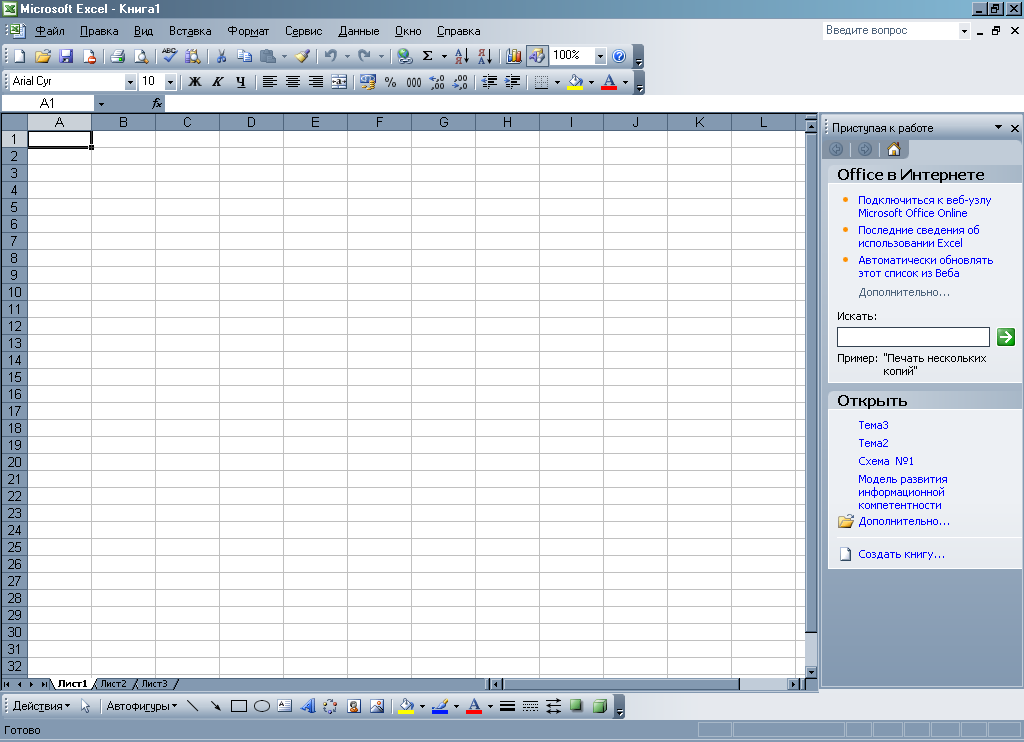Sort descending Z to A
Image resolution: width=1024 pixels, height=742 pixels.
[485, 56]
